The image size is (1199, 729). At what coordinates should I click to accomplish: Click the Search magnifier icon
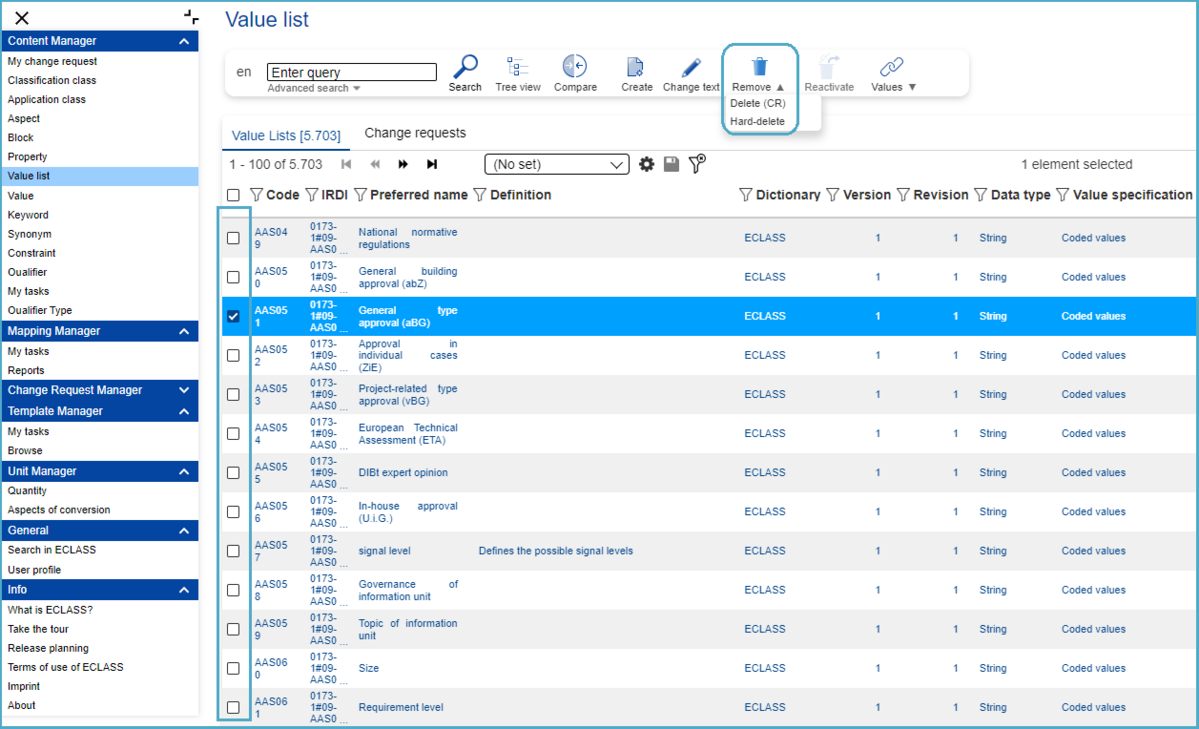coord(465,68)
